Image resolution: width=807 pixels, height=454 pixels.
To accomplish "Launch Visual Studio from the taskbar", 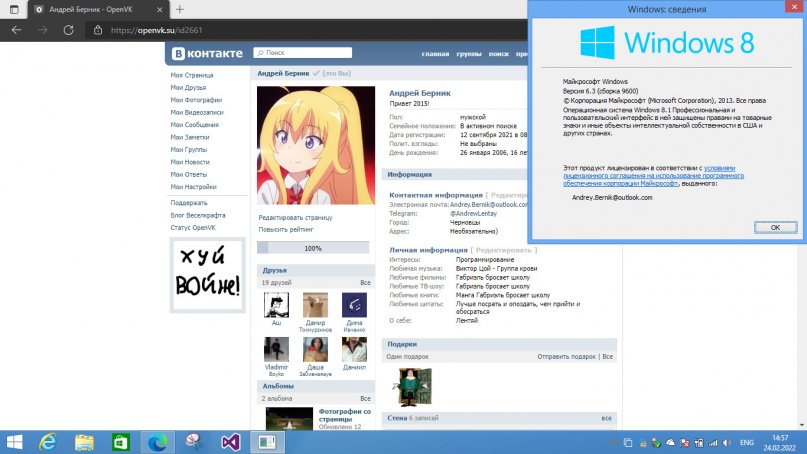I will 230,440.
